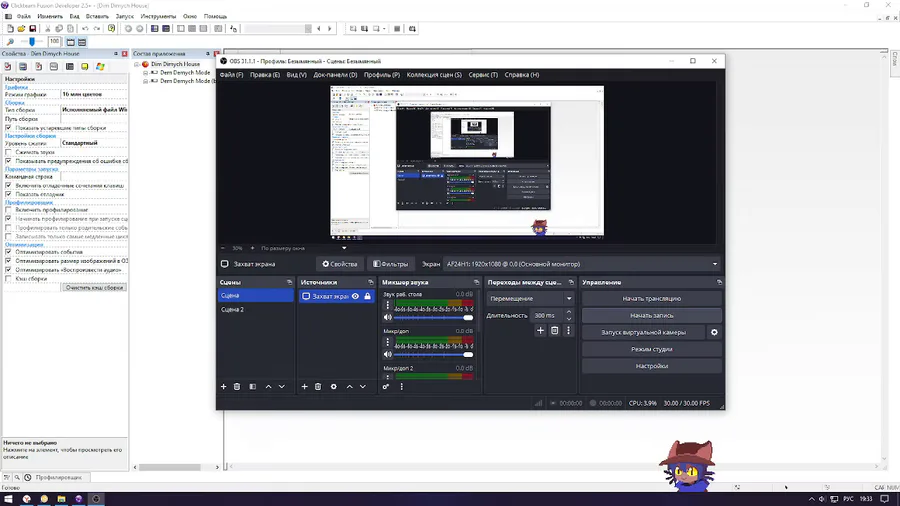Open Fusion Инструменты menu

(158, 17)
